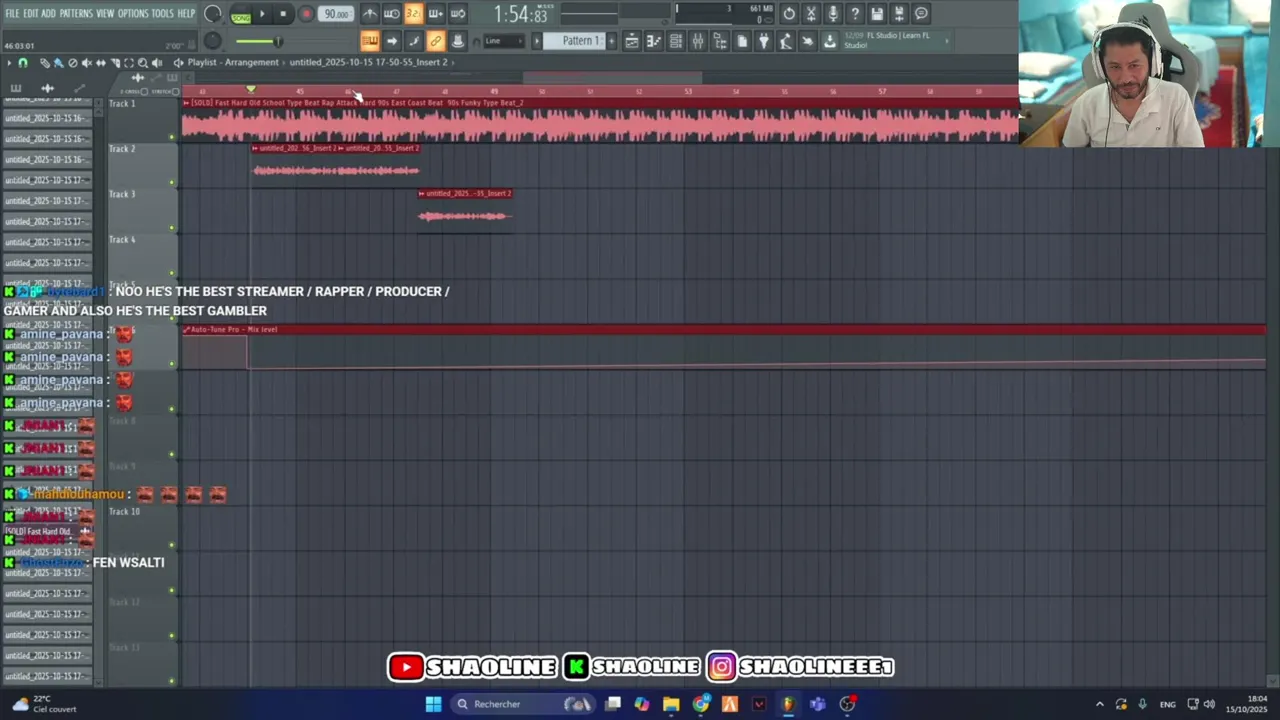Image resolution: width=1280 pixels, height=720 pixels.
Task: Select the playlist Slip tool
Action: click(100, 63)
